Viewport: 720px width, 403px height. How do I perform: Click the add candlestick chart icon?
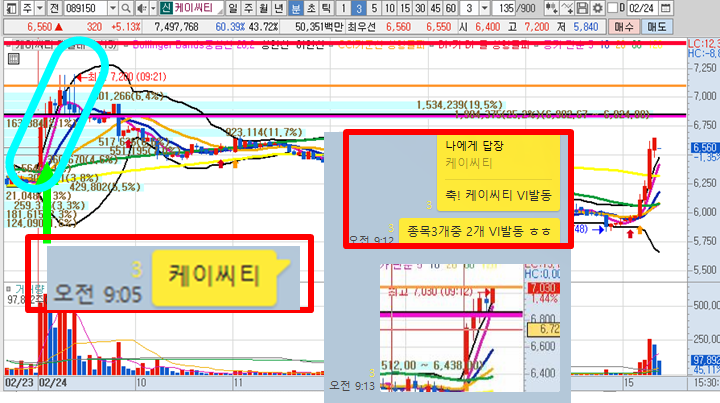pyautogui.click(x=551, y=8)
